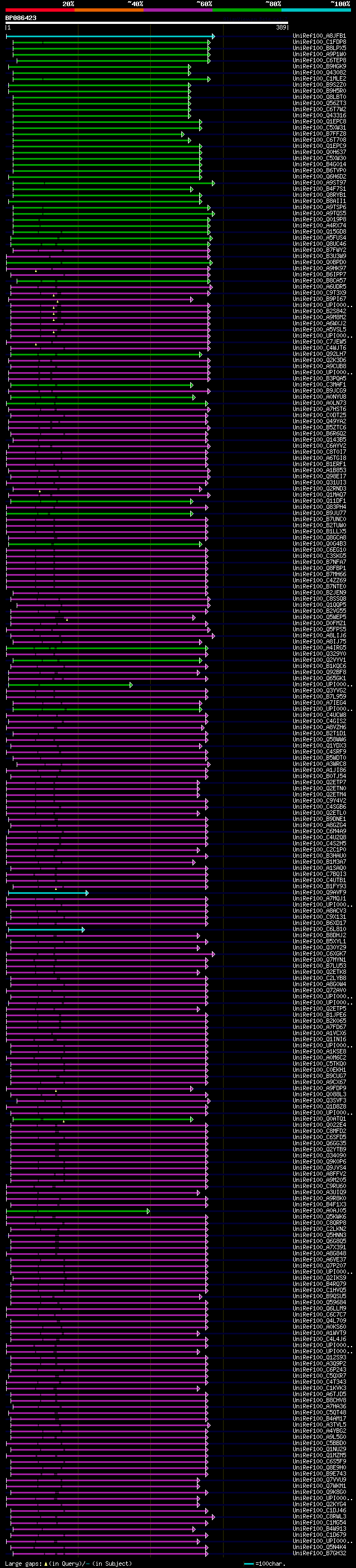The image size is (356, 1568).
Task: Select subject label UniRef100_B9JCG9
Action: pyautogui.click(x=319, y=391)
